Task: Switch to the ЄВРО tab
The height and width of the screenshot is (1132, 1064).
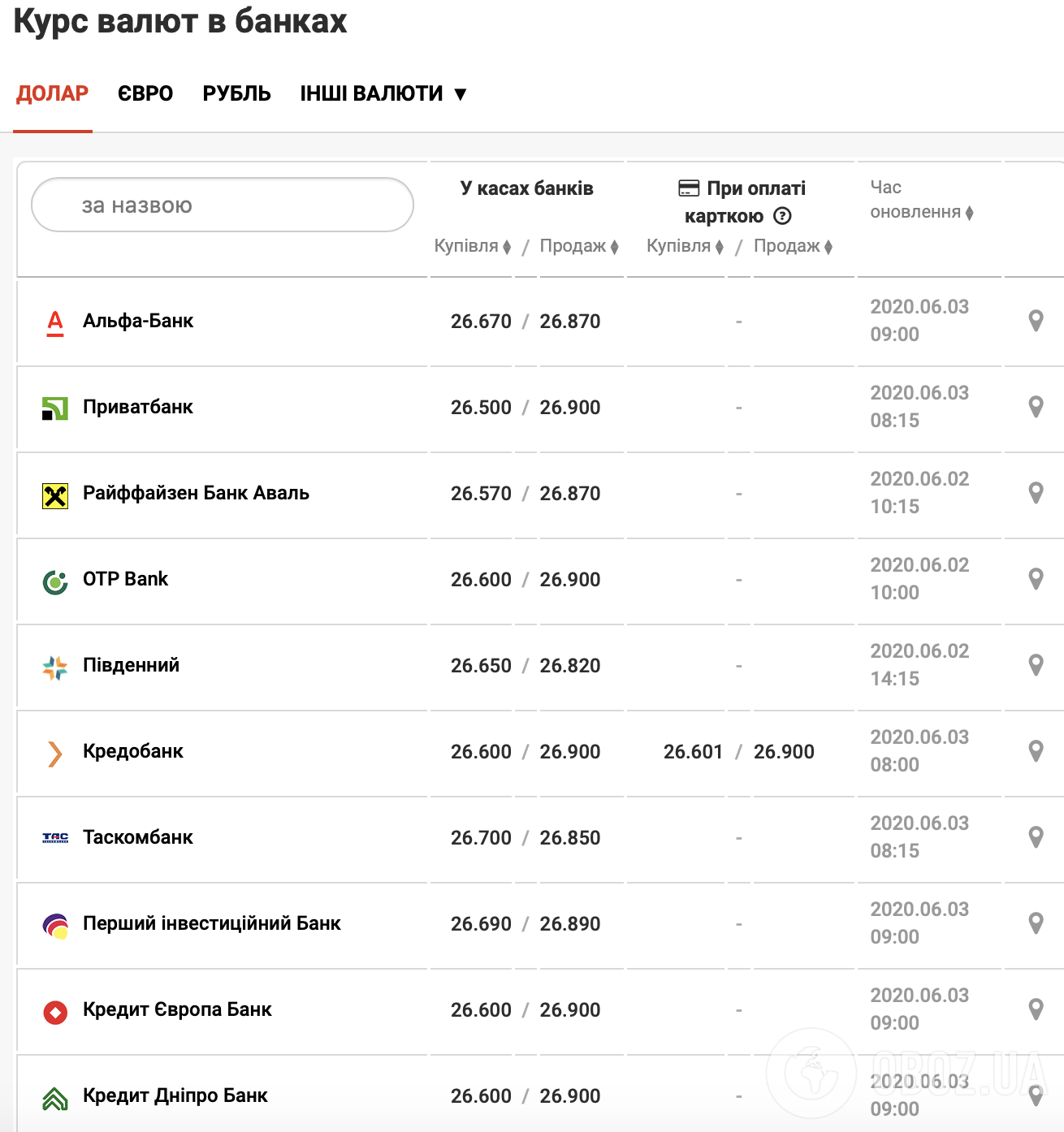Action: (x=145, y=93)
